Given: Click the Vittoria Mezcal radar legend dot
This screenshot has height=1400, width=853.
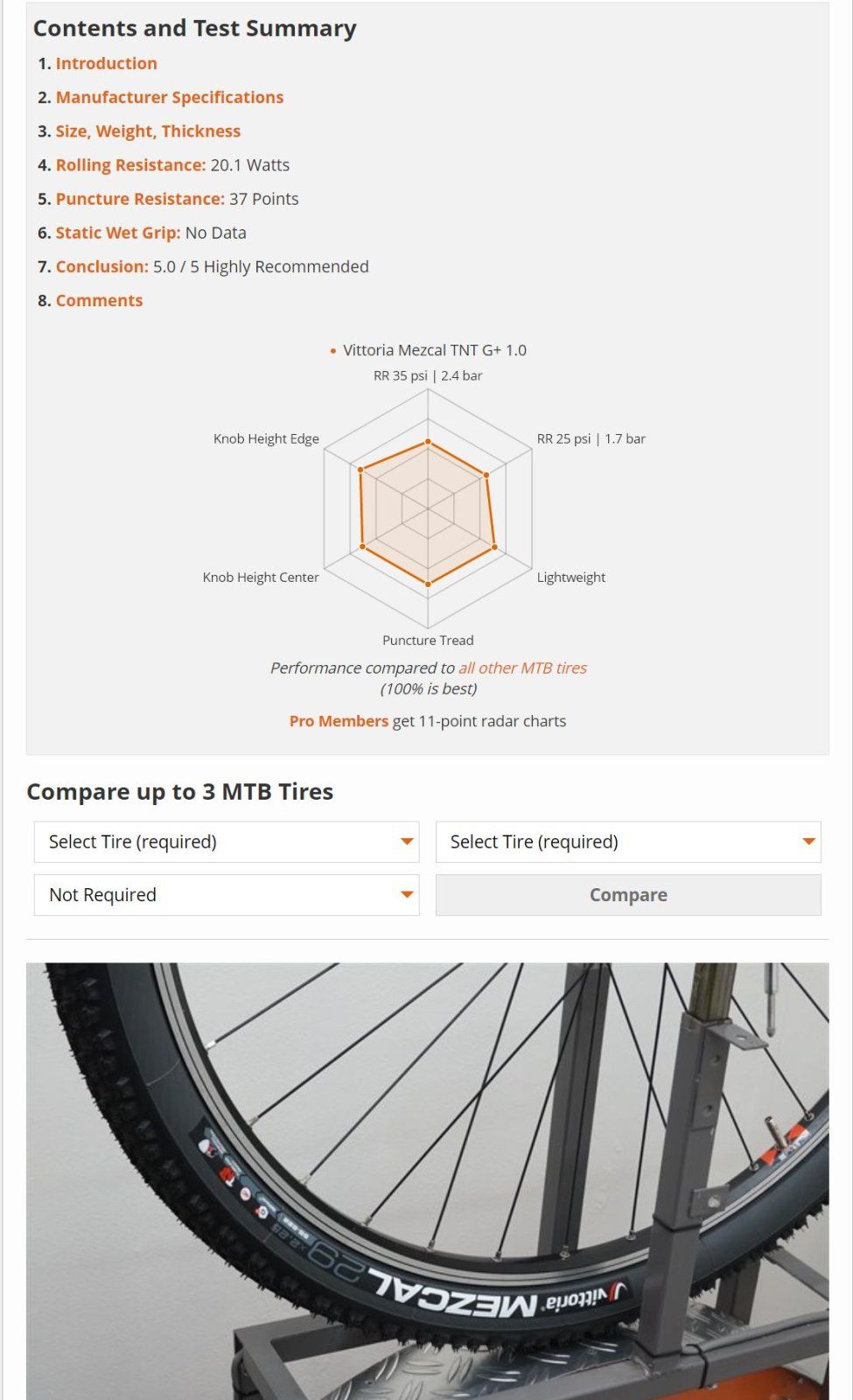Looking at the screenshot, I should click(333, 352).
